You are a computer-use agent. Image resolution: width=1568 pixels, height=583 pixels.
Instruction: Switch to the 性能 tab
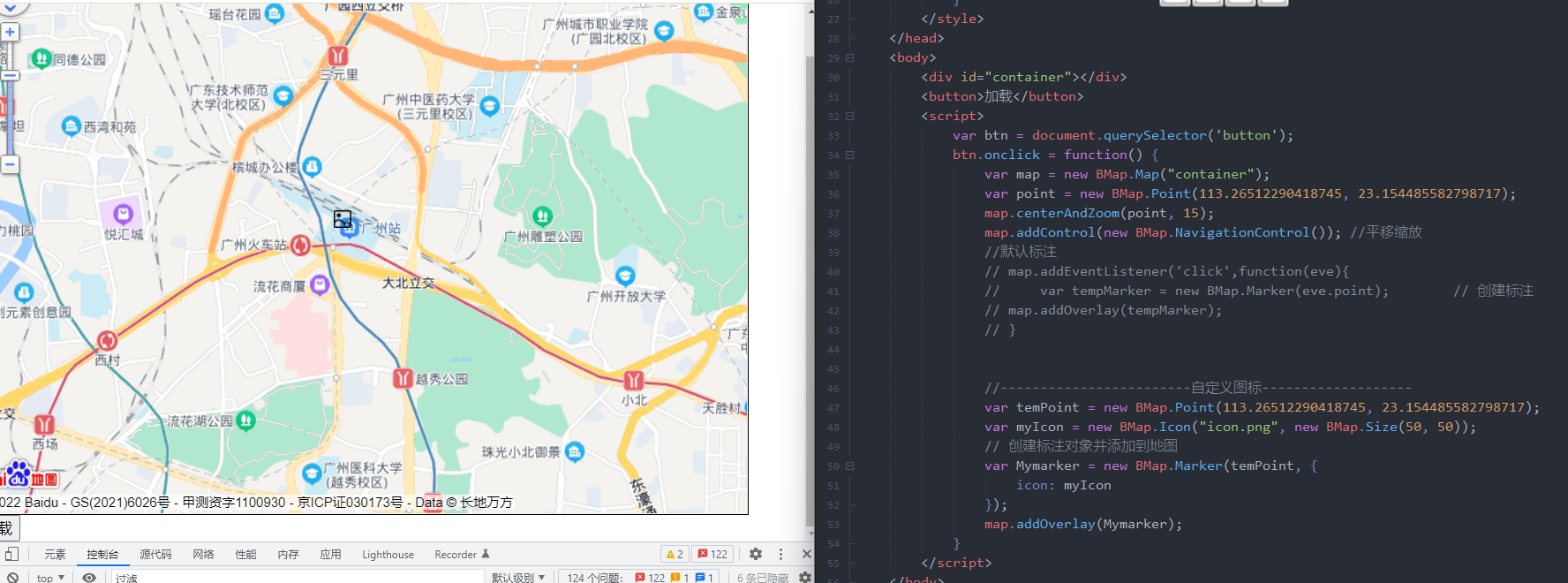point(245,554)
